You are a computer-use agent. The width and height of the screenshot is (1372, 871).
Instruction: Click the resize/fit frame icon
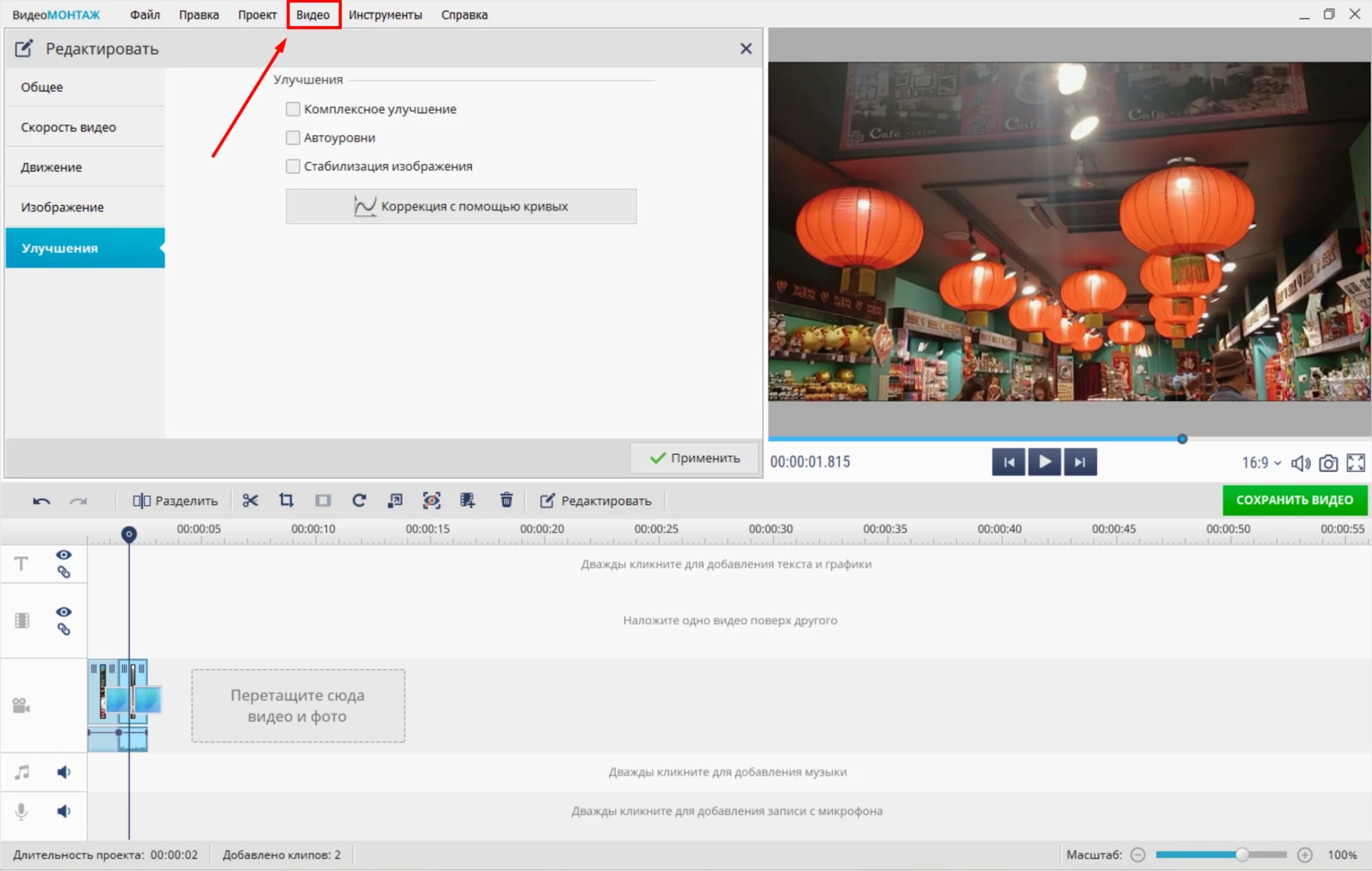[395, 500]
